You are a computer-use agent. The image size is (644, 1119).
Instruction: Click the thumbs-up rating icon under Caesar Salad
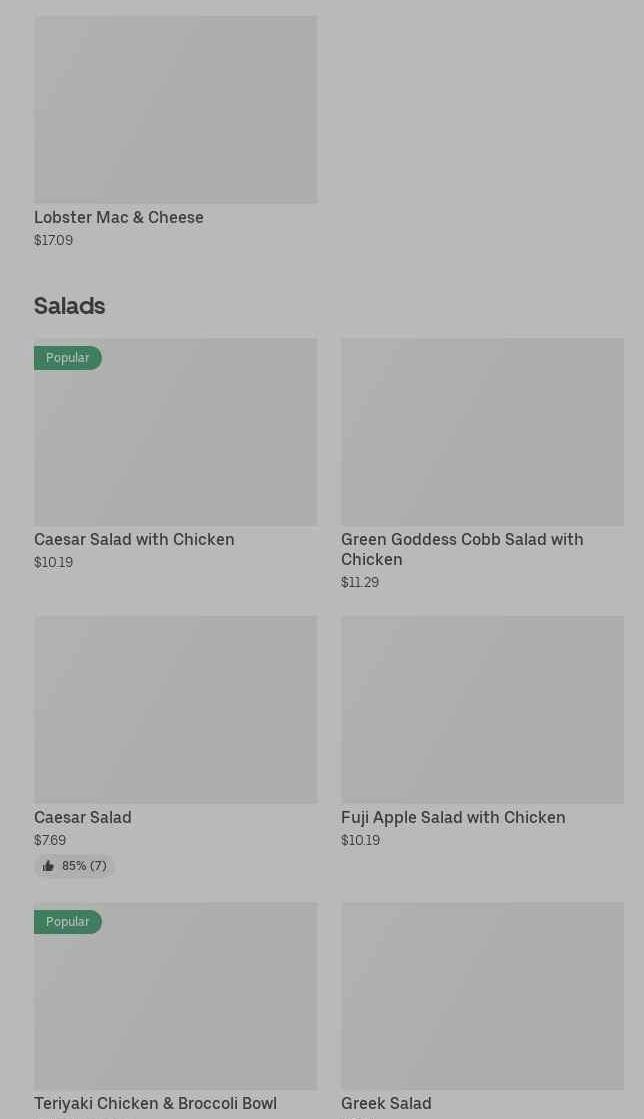pos(48,866)
